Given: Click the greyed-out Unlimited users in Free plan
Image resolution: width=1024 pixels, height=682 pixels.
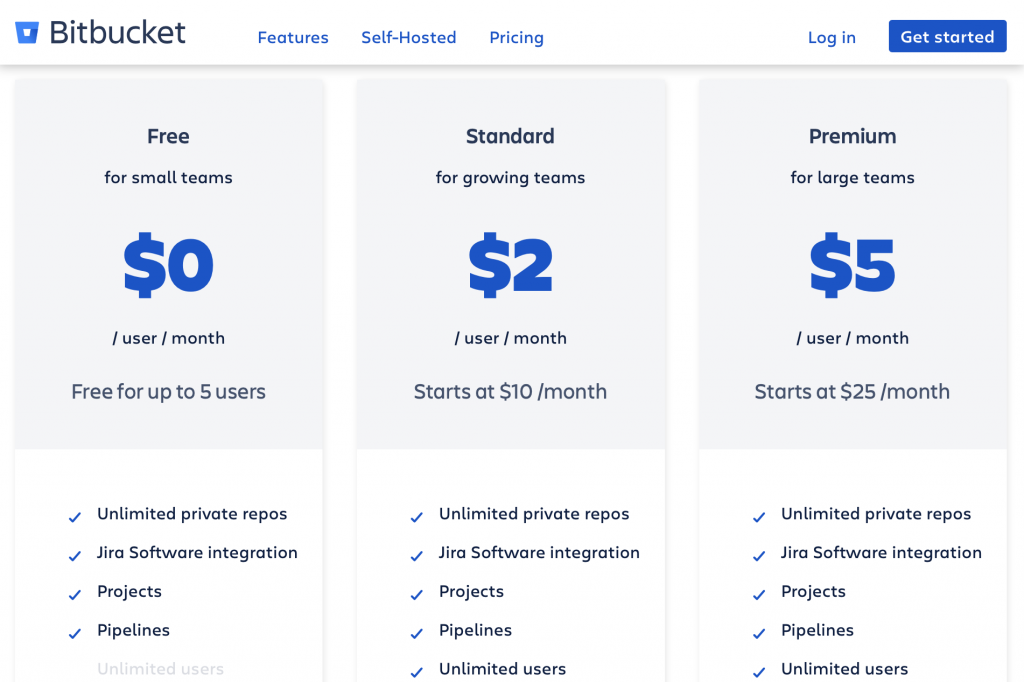Looking at the screenshot, I should coord(160,669).
